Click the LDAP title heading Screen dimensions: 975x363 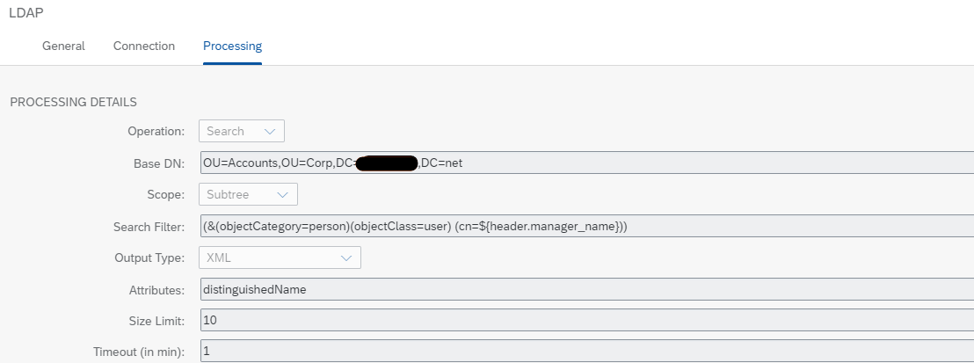click(x=26, y=12)
